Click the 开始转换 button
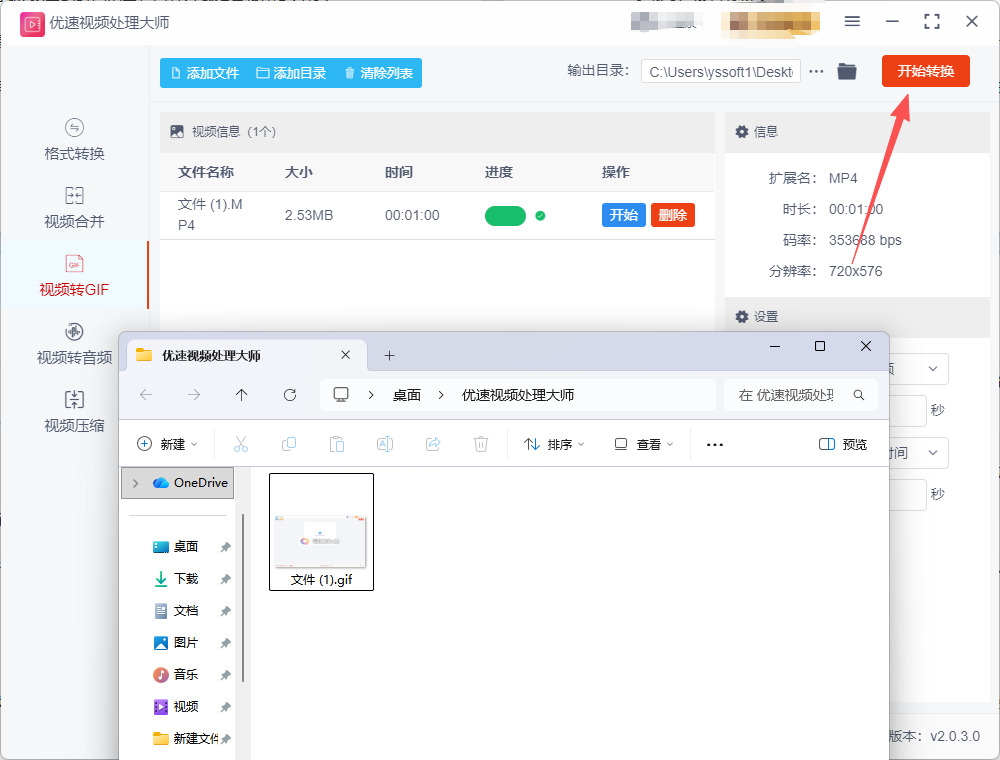 925,71
